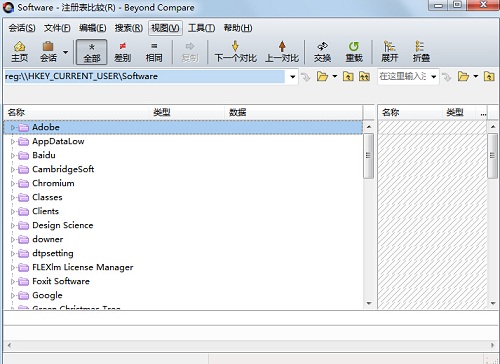Screen dimensions: 500x364
Task: Select the dtpsetting key
Action: [x=53, y=253]
